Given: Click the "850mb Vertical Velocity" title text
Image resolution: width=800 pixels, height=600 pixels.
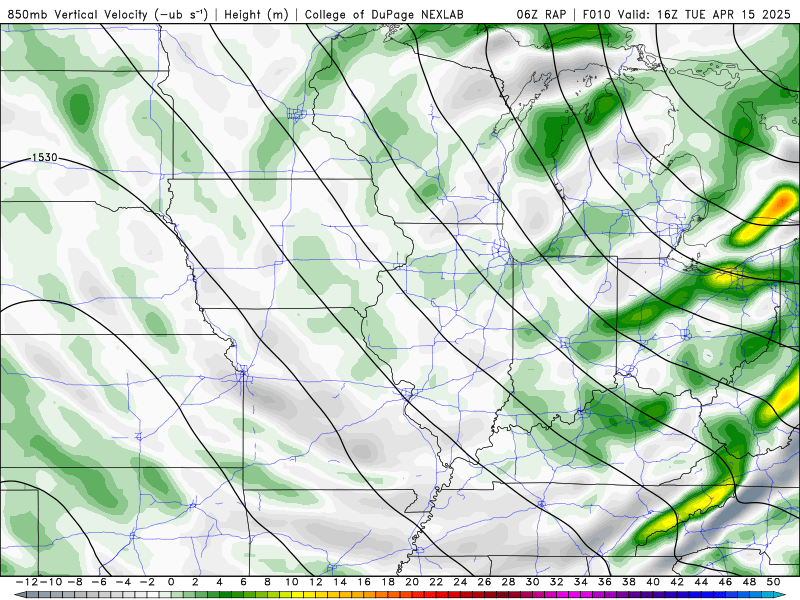Looking at the screenshot, I should tap(77, 15).
